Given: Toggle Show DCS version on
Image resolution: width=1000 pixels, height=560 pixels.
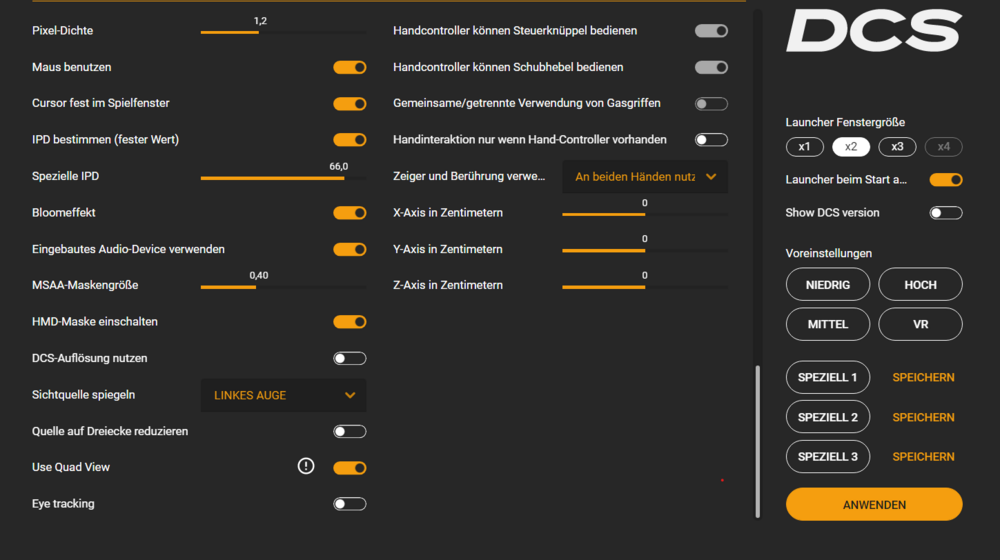Looking at the screenshot, I should click(946, 213).
